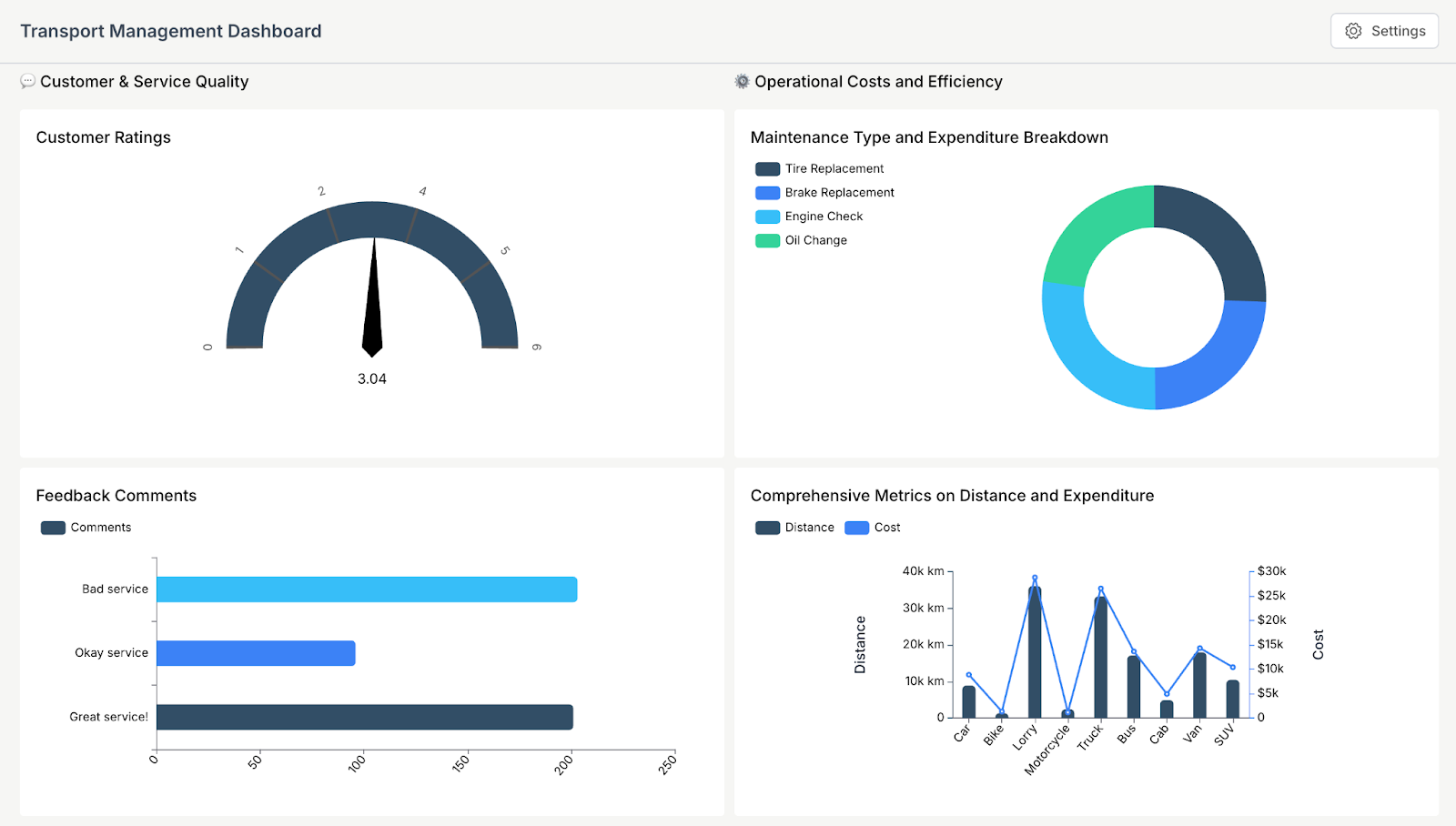Screen dimensions: 1456x826
Task: Open the Settings button
Action: [1383, 30]
